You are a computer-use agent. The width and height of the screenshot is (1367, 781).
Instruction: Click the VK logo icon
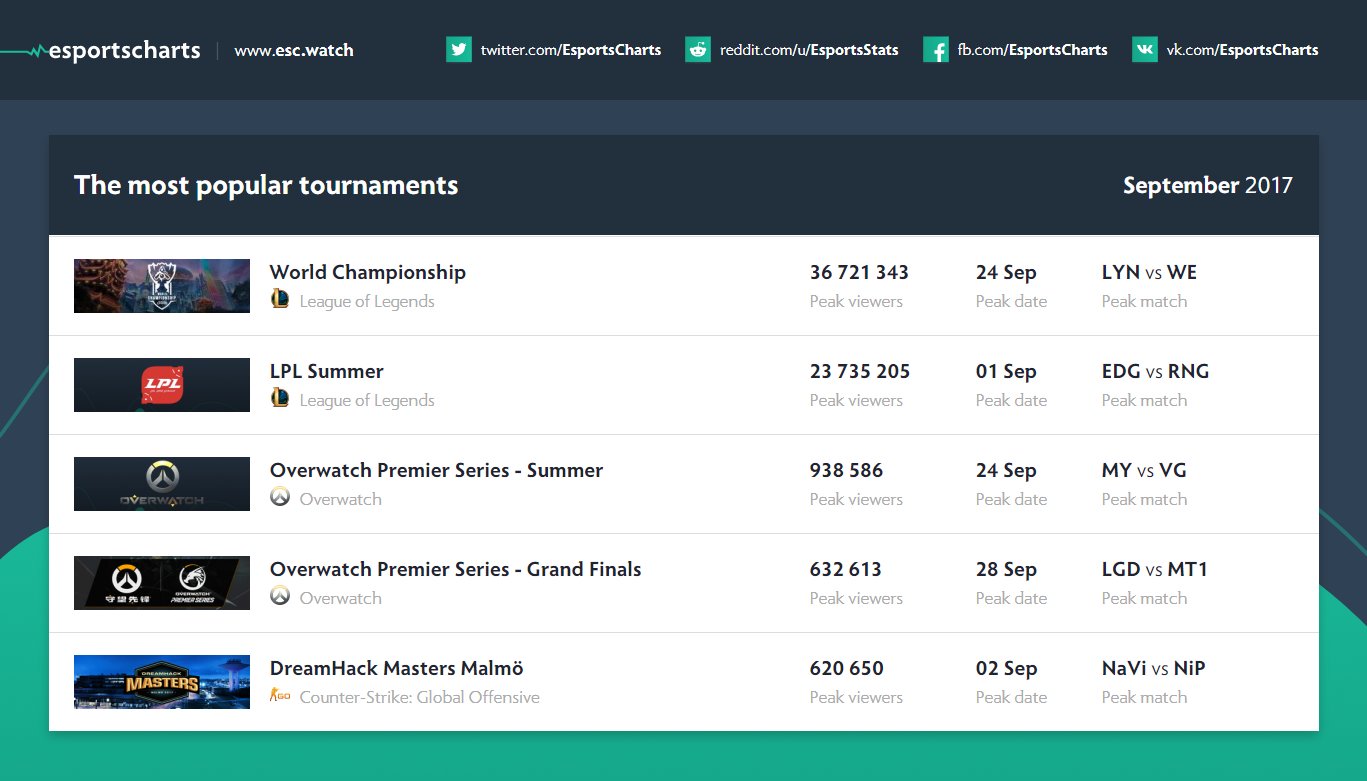(1145, 49)
